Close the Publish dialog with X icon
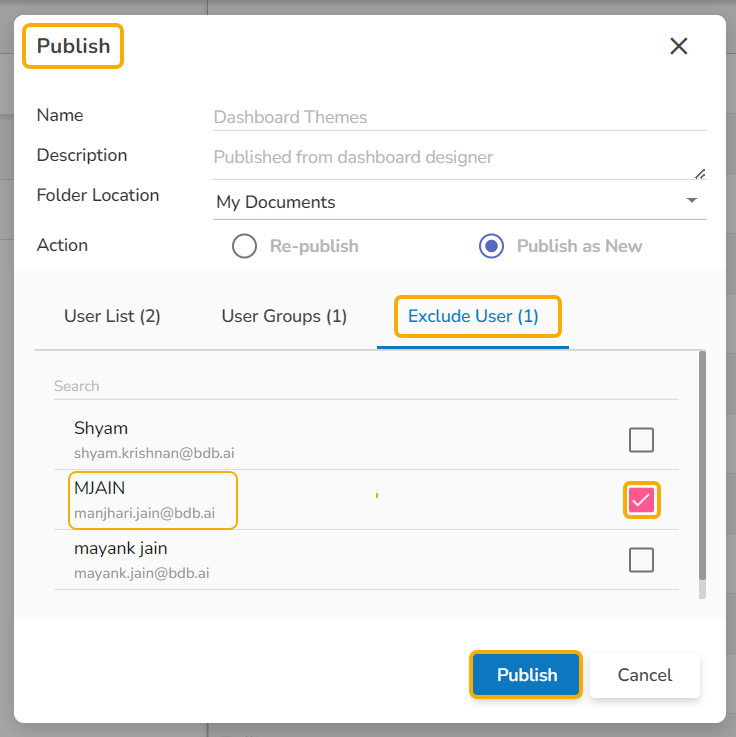 tap(679, 46)
